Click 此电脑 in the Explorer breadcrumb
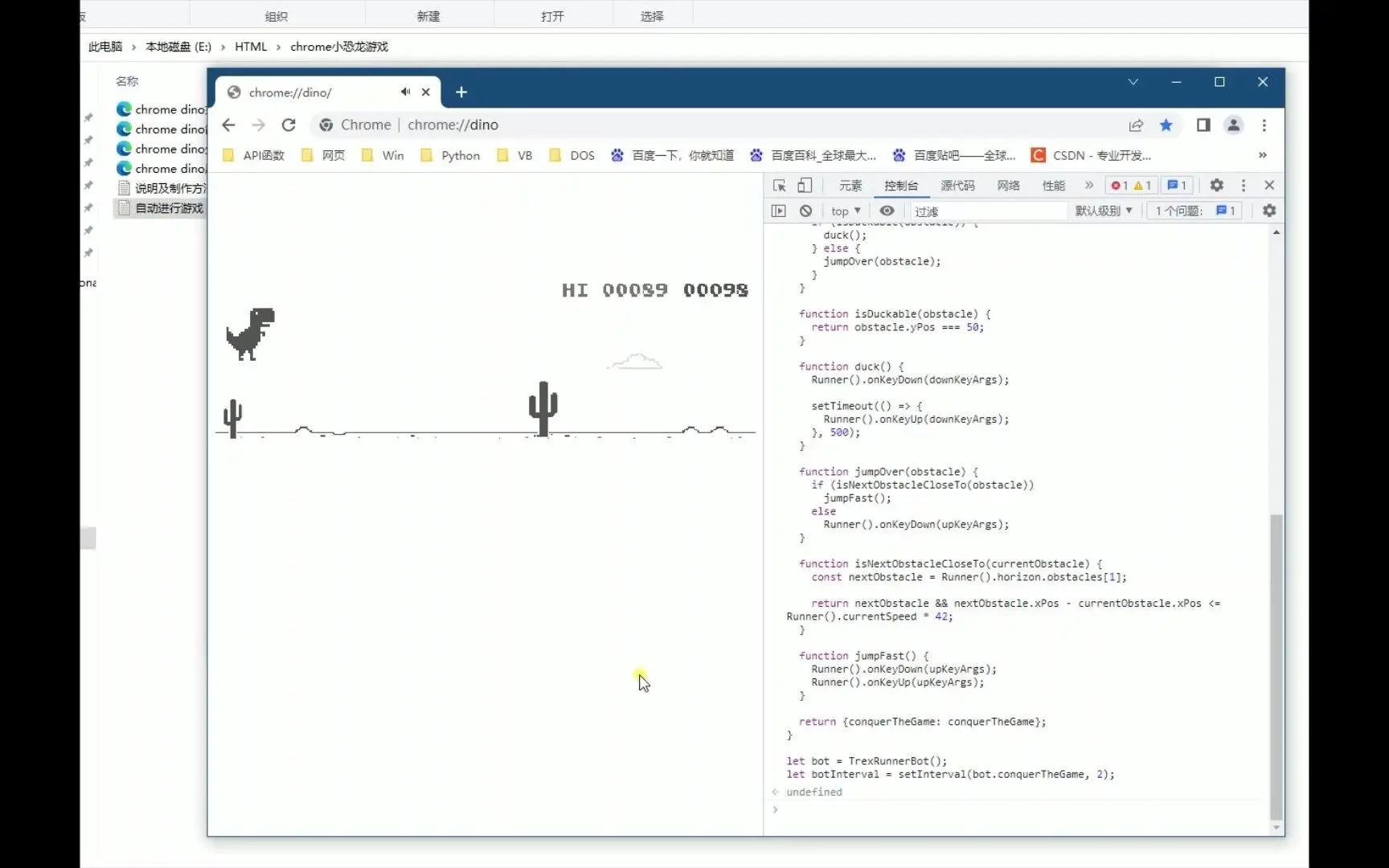The height and width of the screenshot is (868, 1389). pos(105,47)
